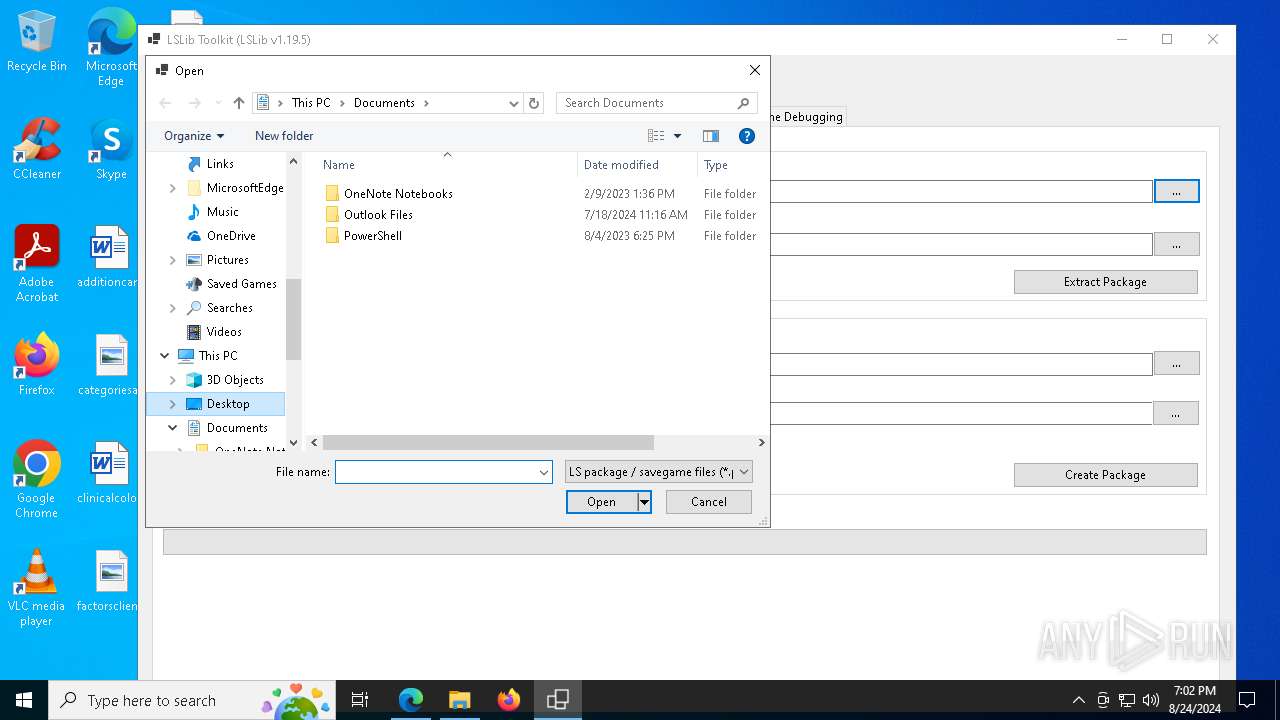The width and height of the screenshot is (1280, 720).
Task: Click the navigation pane vertical scrollbar
Action: click(293, 320)
